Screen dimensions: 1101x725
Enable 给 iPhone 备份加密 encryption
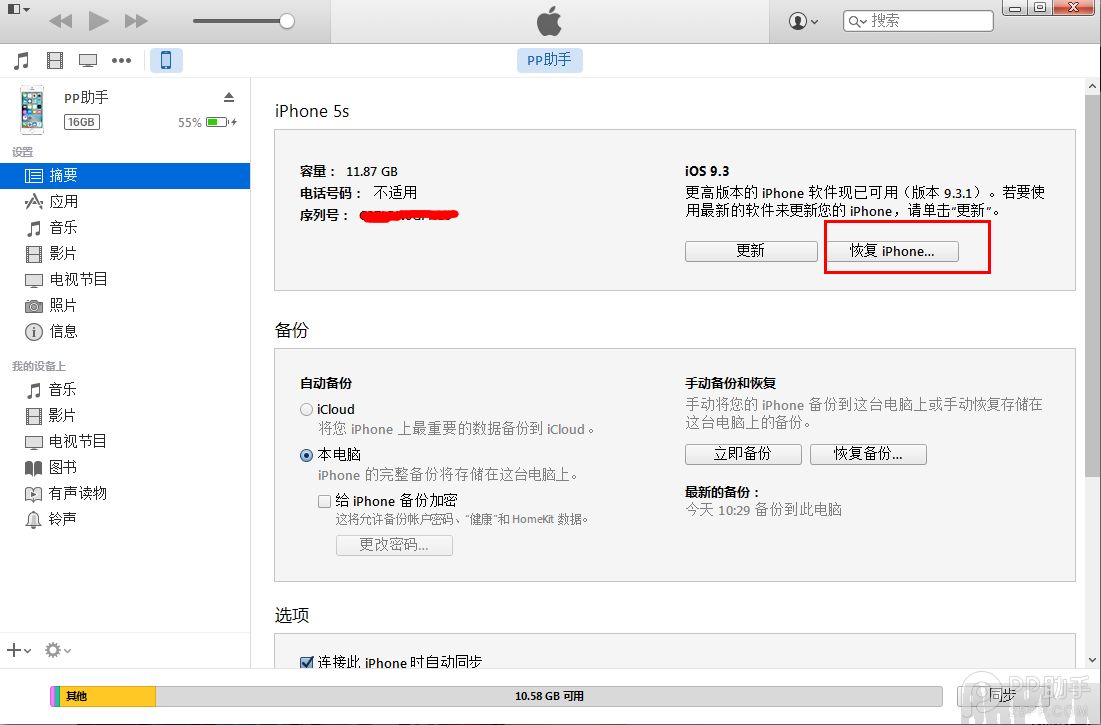(x=324, y=500)
